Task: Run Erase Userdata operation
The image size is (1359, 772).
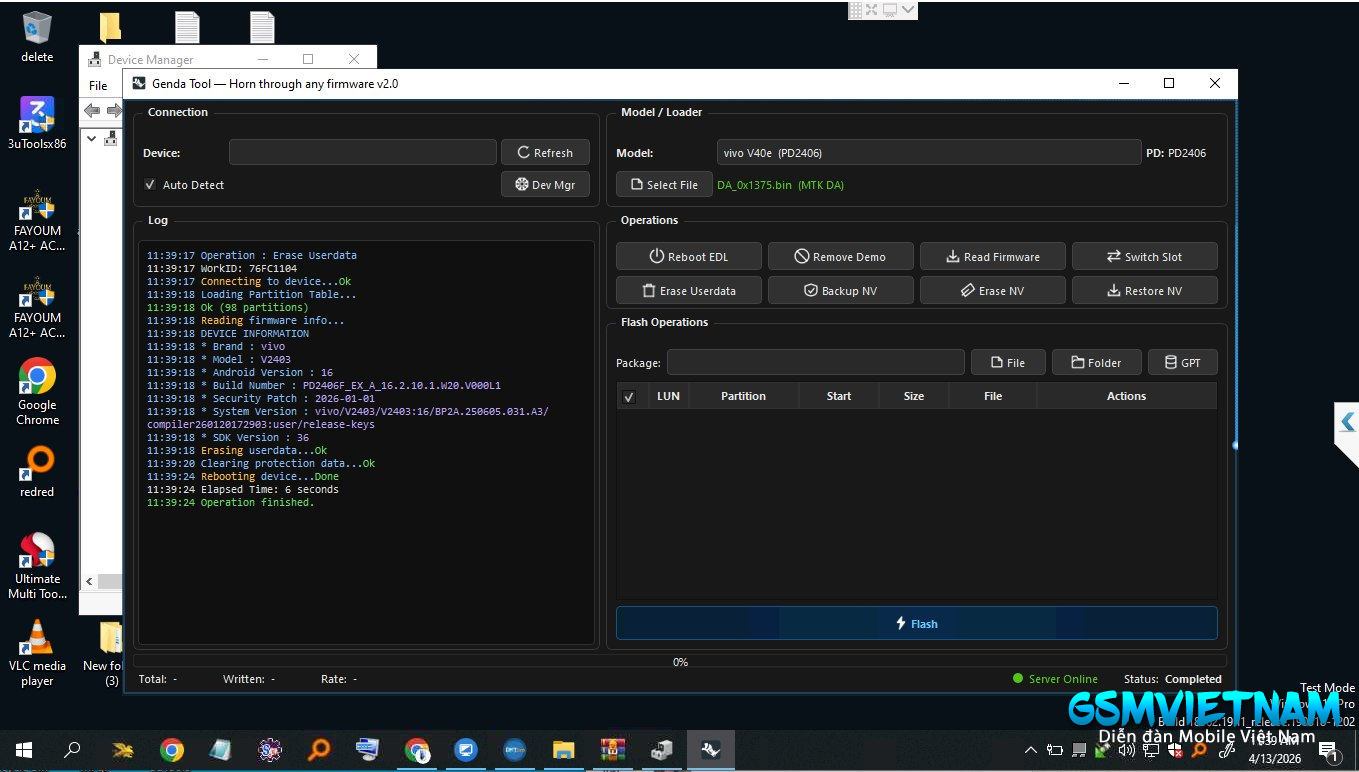Action: coord(688,291)
